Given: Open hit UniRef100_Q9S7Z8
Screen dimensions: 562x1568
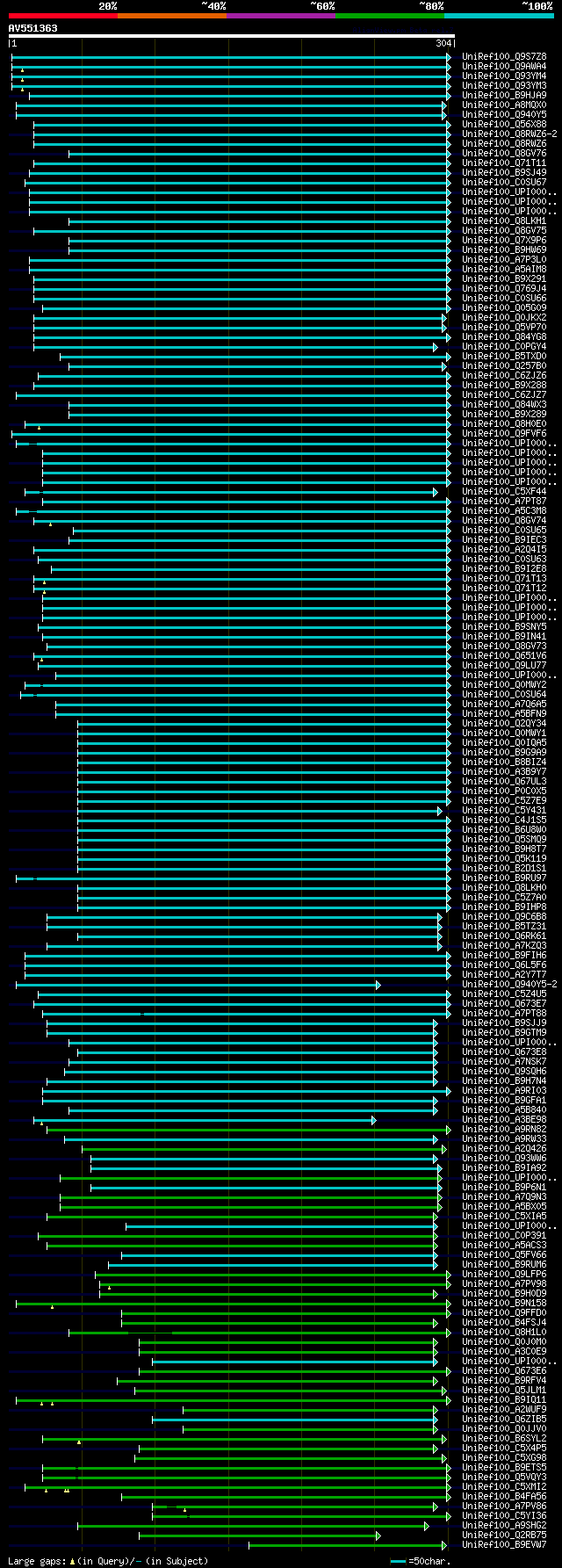Looking at the screenshot, I should pyautogui.click(x=504, y=56).
